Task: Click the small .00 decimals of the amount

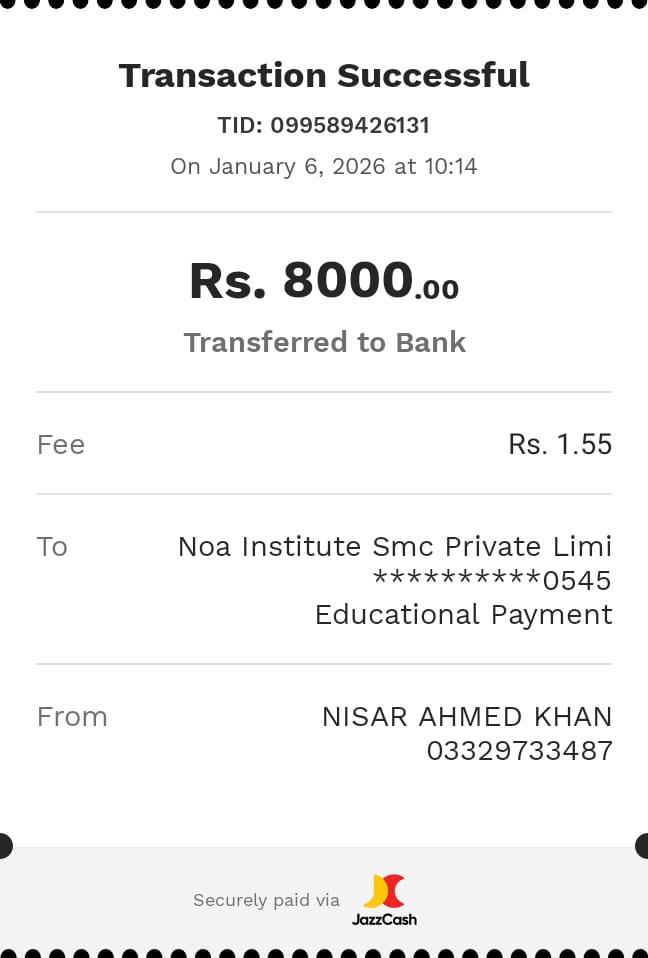Action: click(x=437, y=290)
